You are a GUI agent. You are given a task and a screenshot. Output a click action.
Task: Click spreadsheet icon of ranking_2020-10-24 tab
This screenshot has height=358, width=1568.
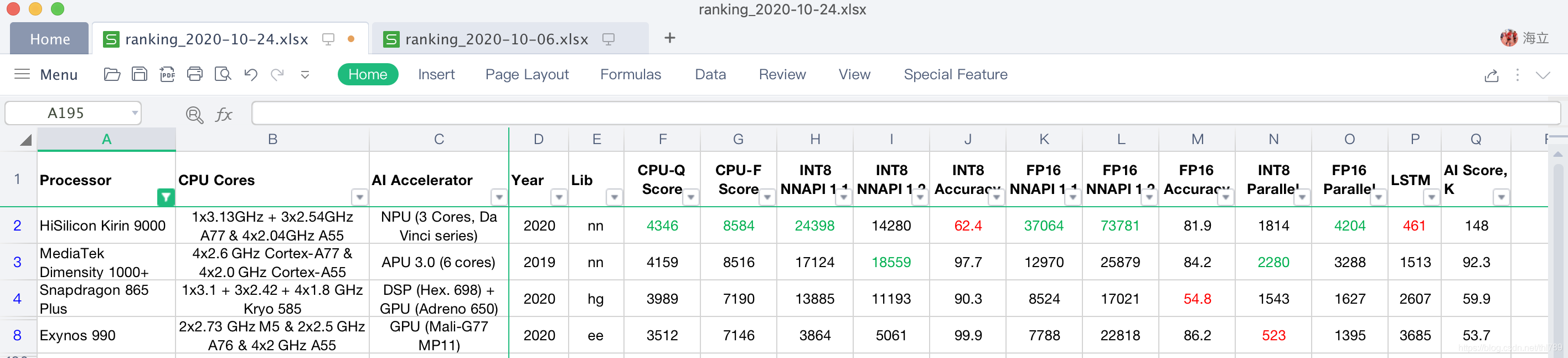click(x=111, y=39)
